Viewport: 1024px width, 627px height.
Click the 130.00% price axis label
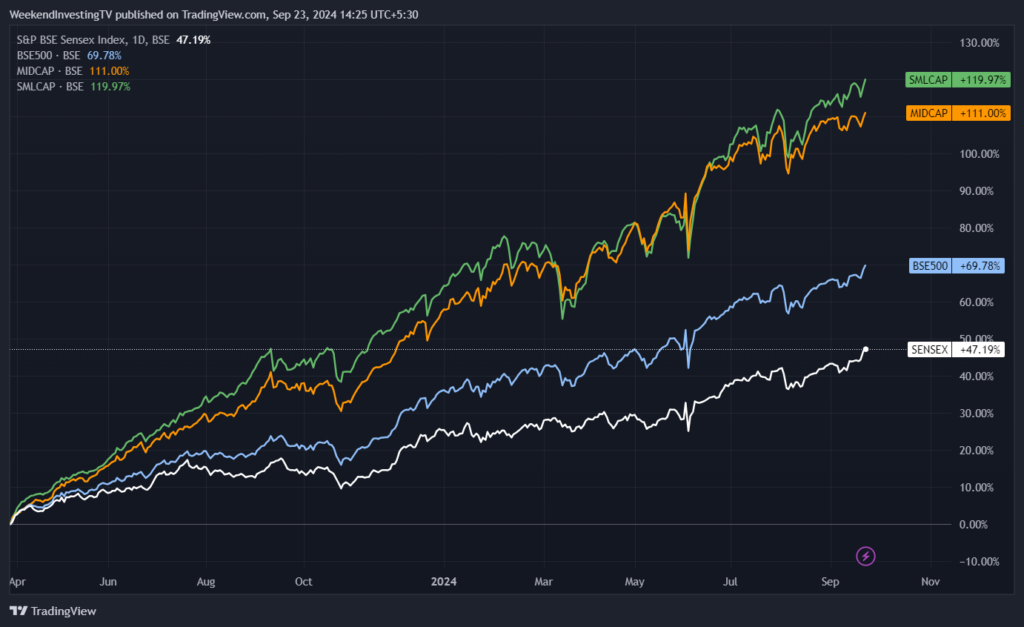coord(979,42)
